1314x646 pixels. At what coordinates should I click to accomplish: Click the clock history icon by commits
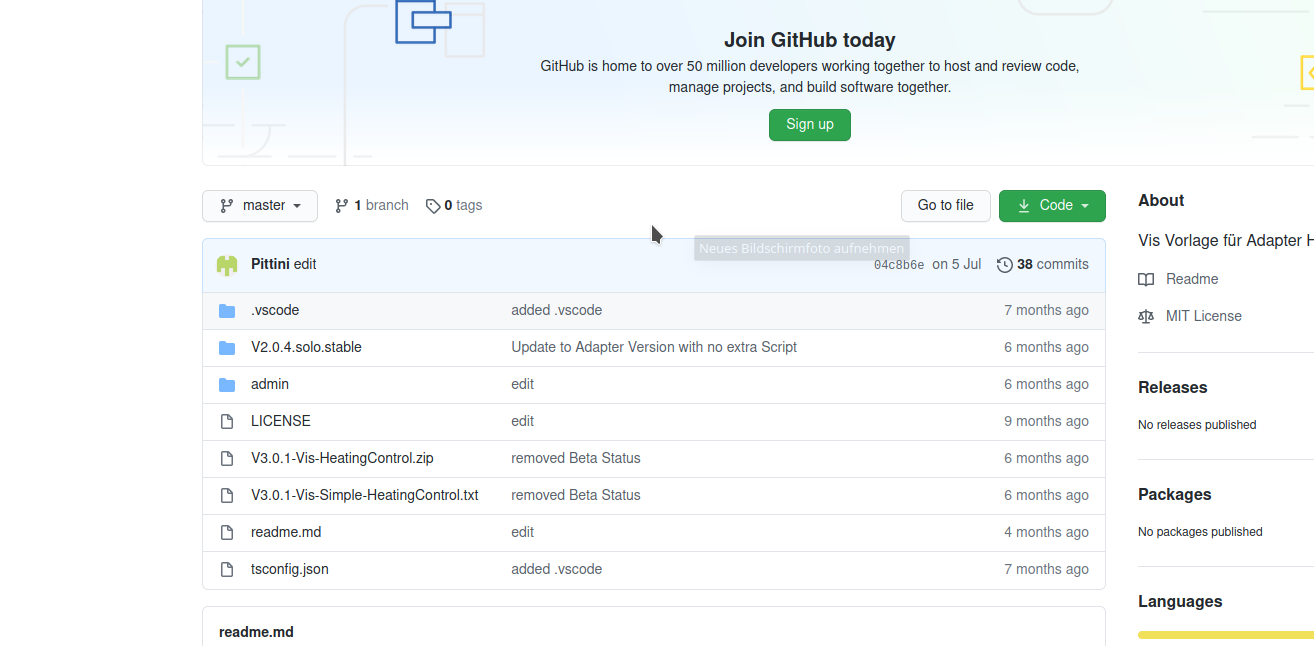click(1005, 265)
